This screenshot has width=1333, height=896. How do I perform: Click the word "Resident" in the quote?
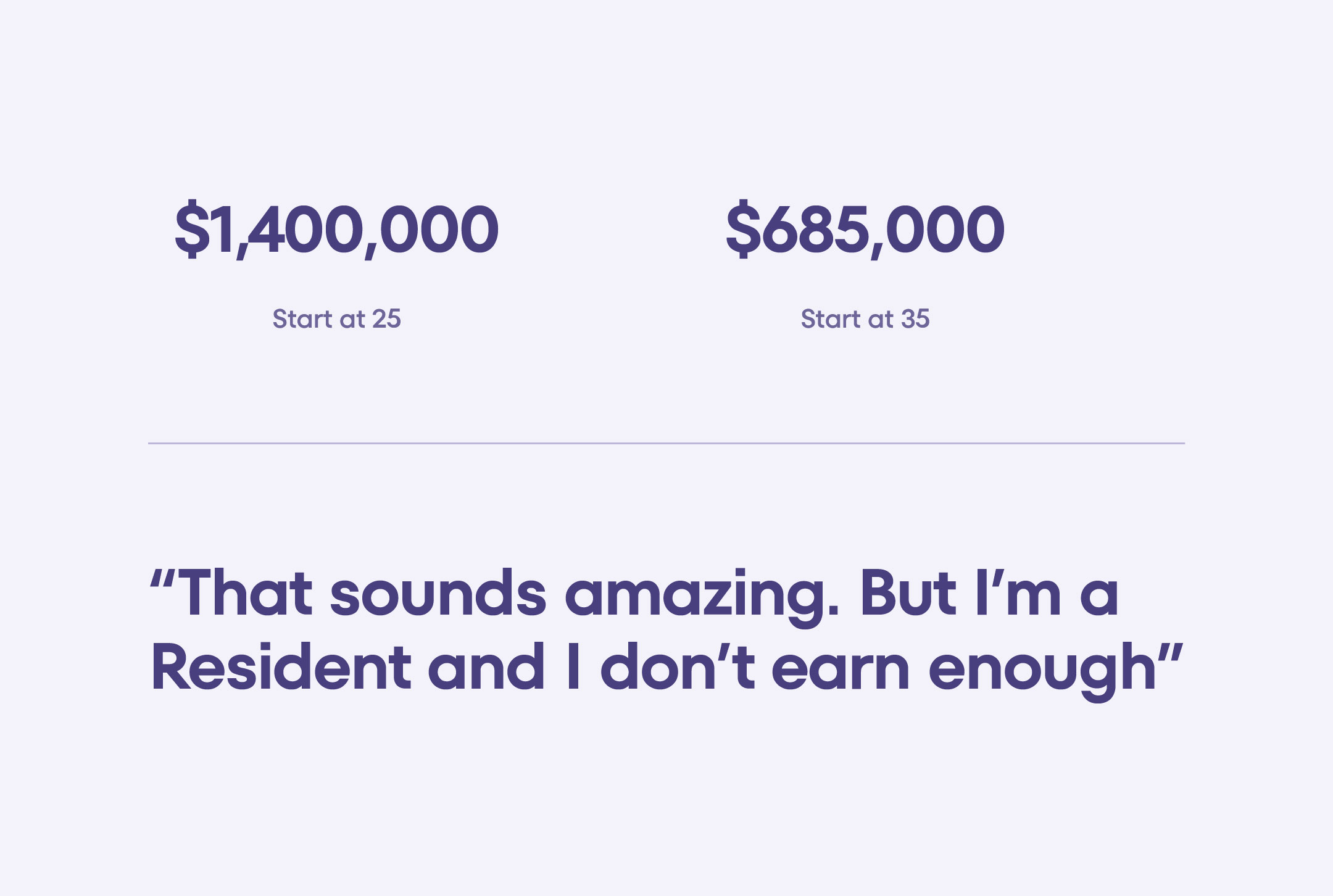coord(281,667)
